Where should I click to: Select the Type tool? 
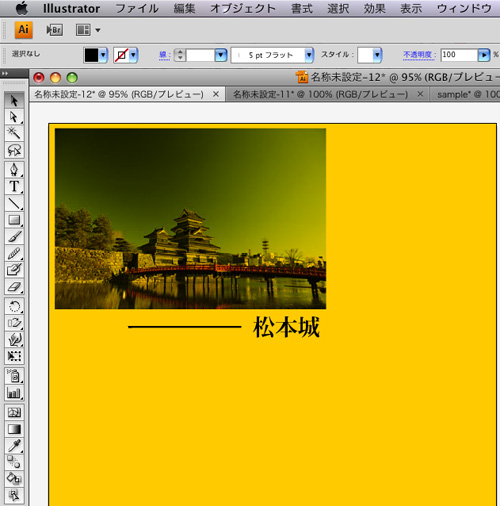pyautogui.click(x=14, y=186)
